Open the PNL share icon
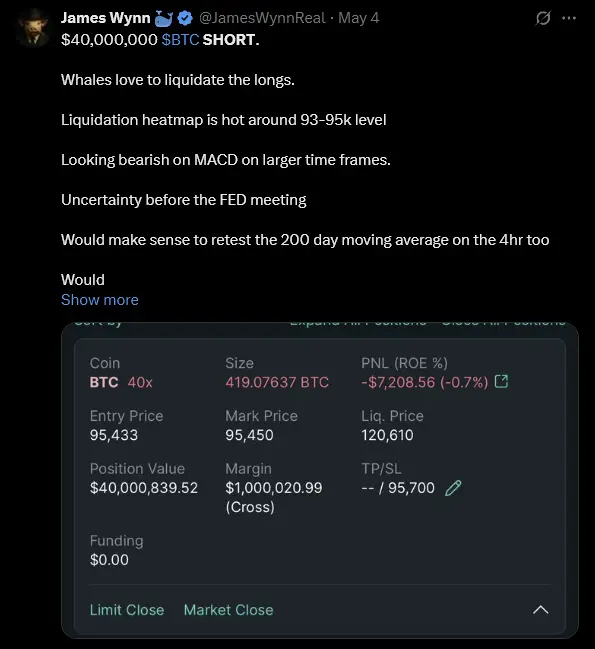Viewport: 595px width, 649px height. point(501,381)
